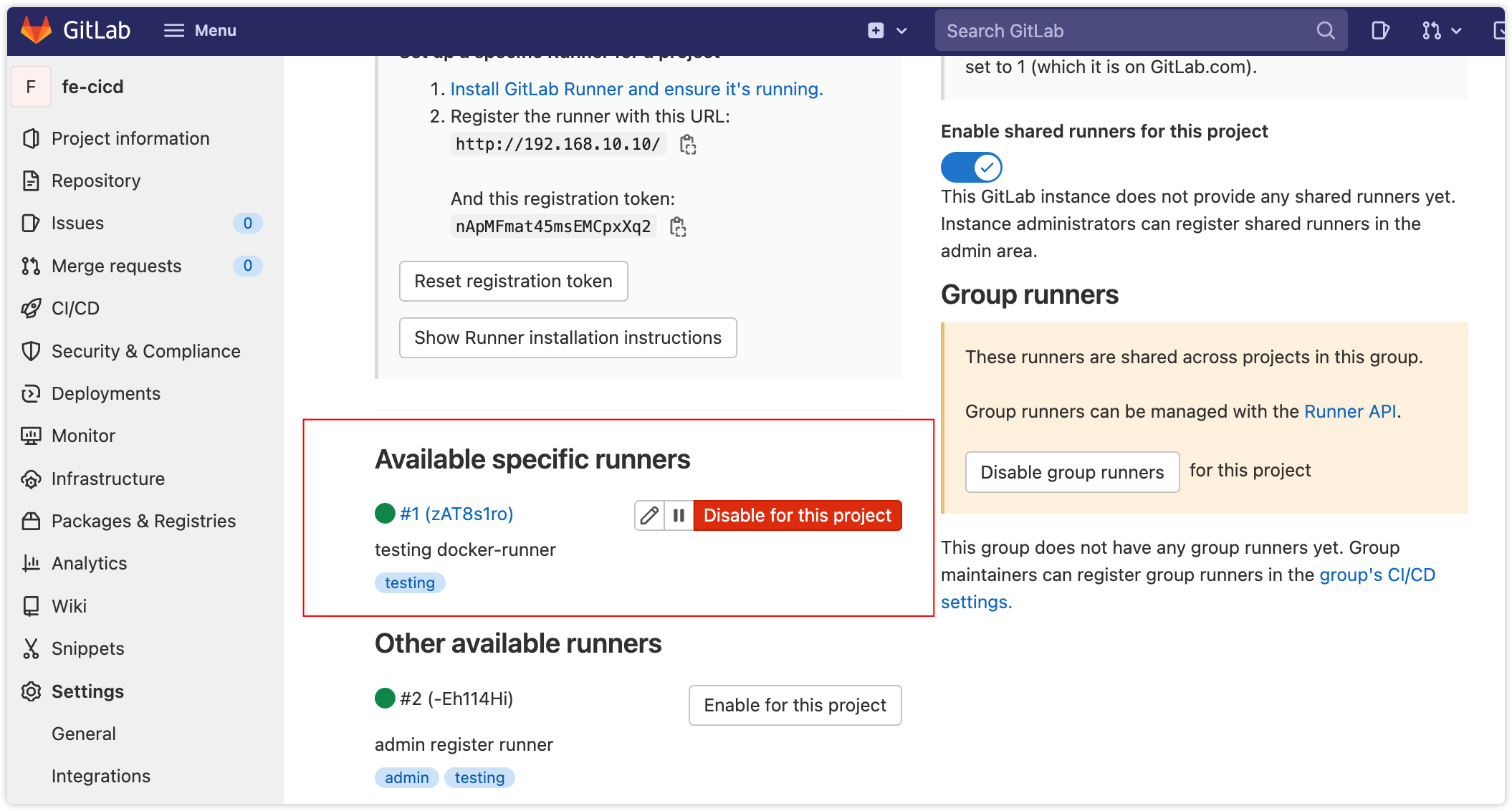This screenshot has height=811, width=1512.
Task: Click the Repository sidebar icon
Action: point(31,181)
